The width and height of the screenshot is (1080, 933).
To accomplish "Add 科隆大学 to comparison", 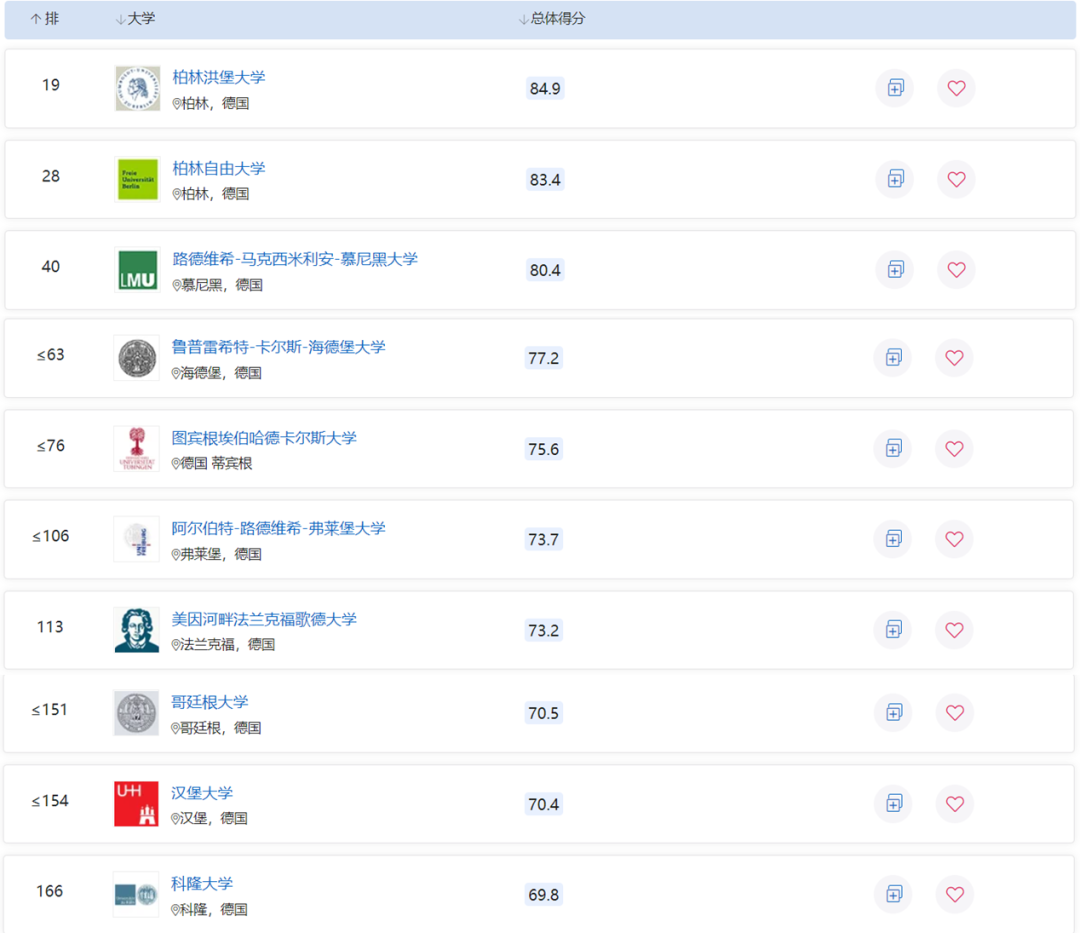I will [892, 894].
